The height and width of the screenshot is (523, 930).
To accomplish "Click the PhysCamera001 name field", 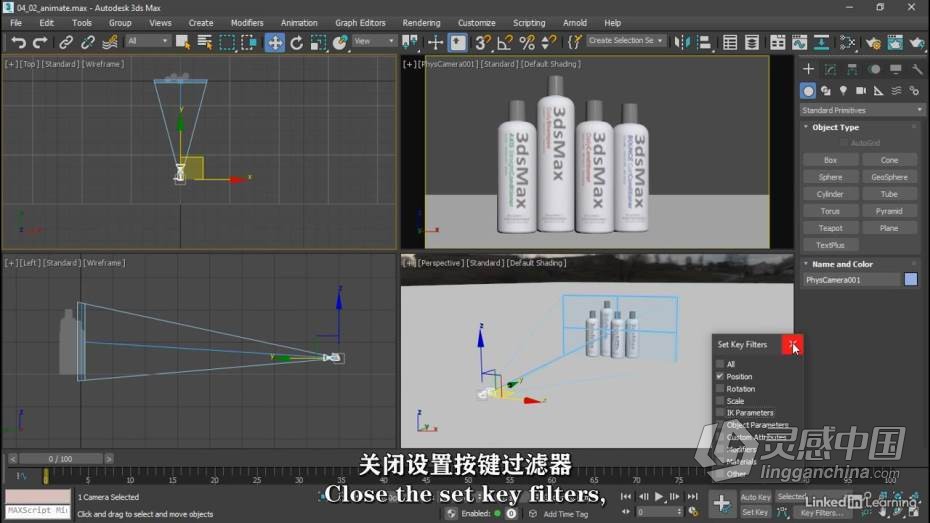I will pos(852,280).
